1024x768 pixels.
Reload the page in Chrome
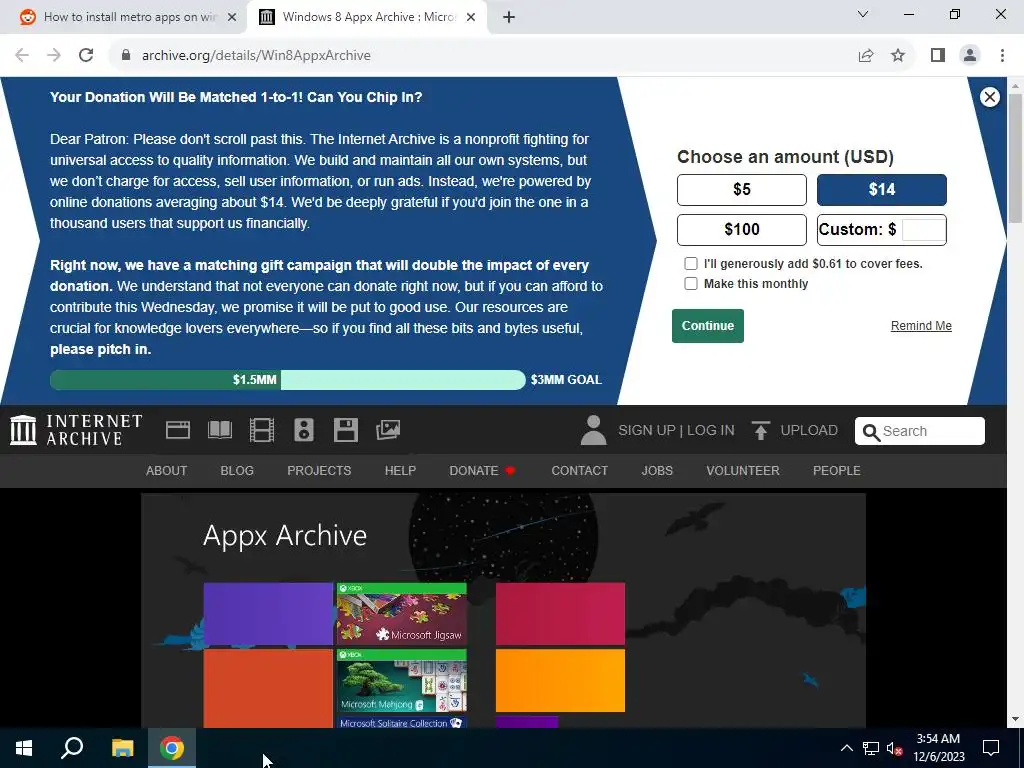point(86,56)
